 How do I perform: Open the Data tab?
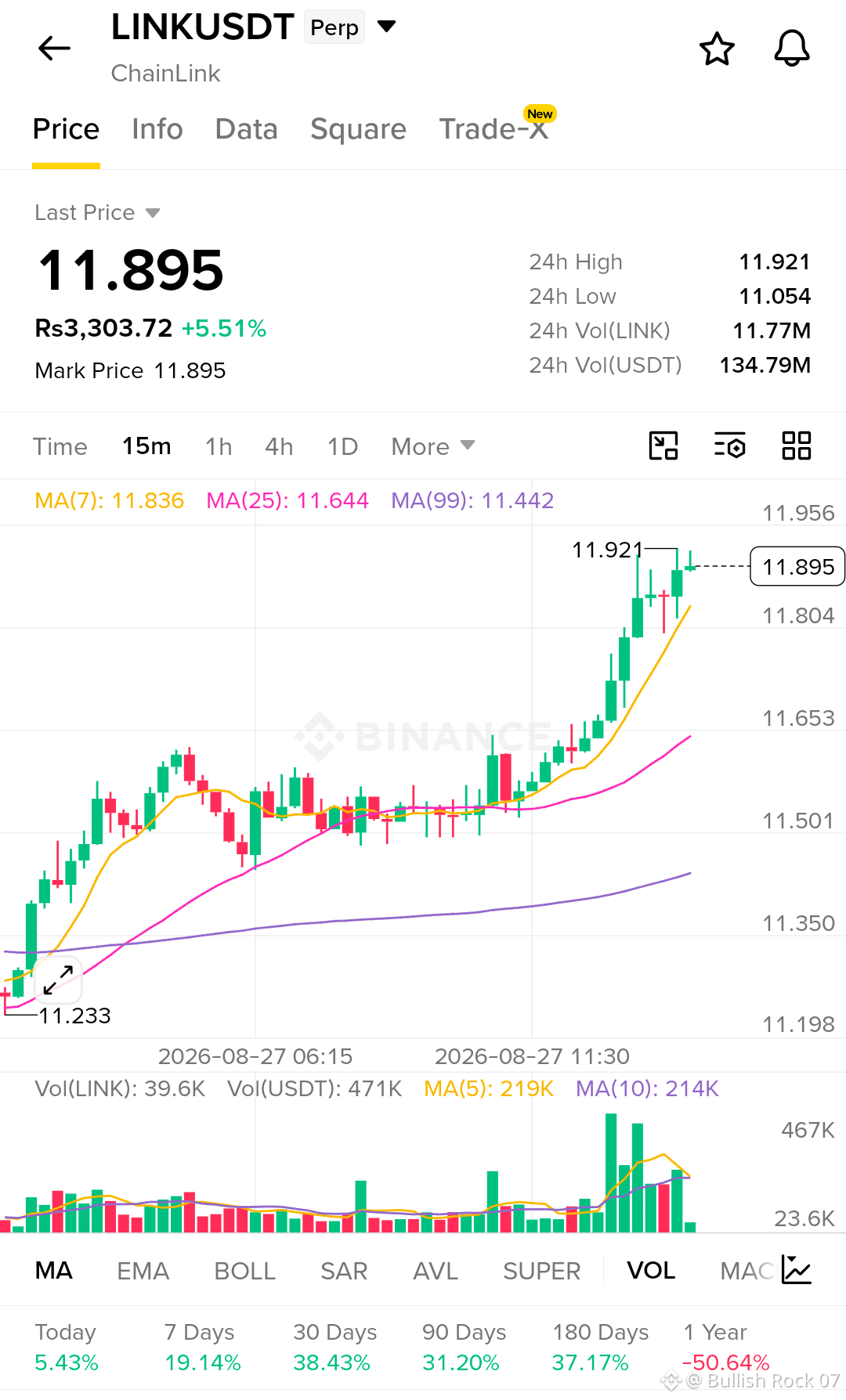coord(247,129)
